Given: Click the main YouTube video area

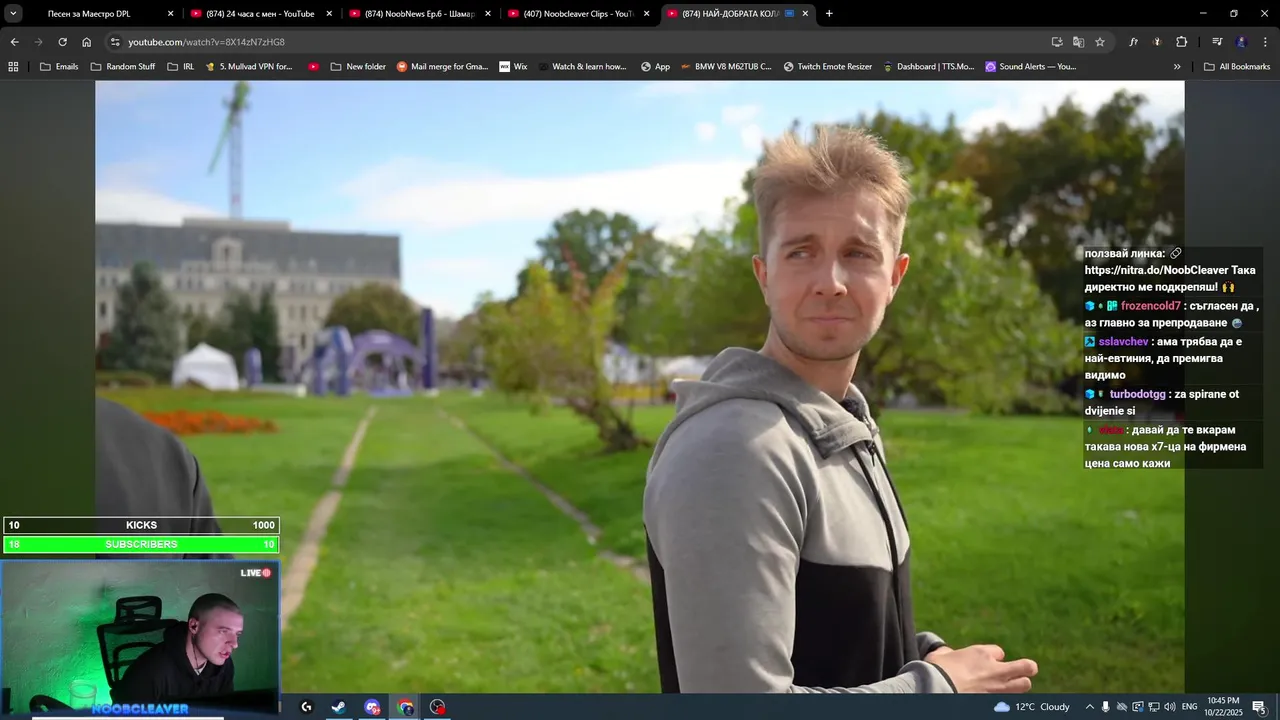Looking at the screenshot, I should tap(640, 386).
